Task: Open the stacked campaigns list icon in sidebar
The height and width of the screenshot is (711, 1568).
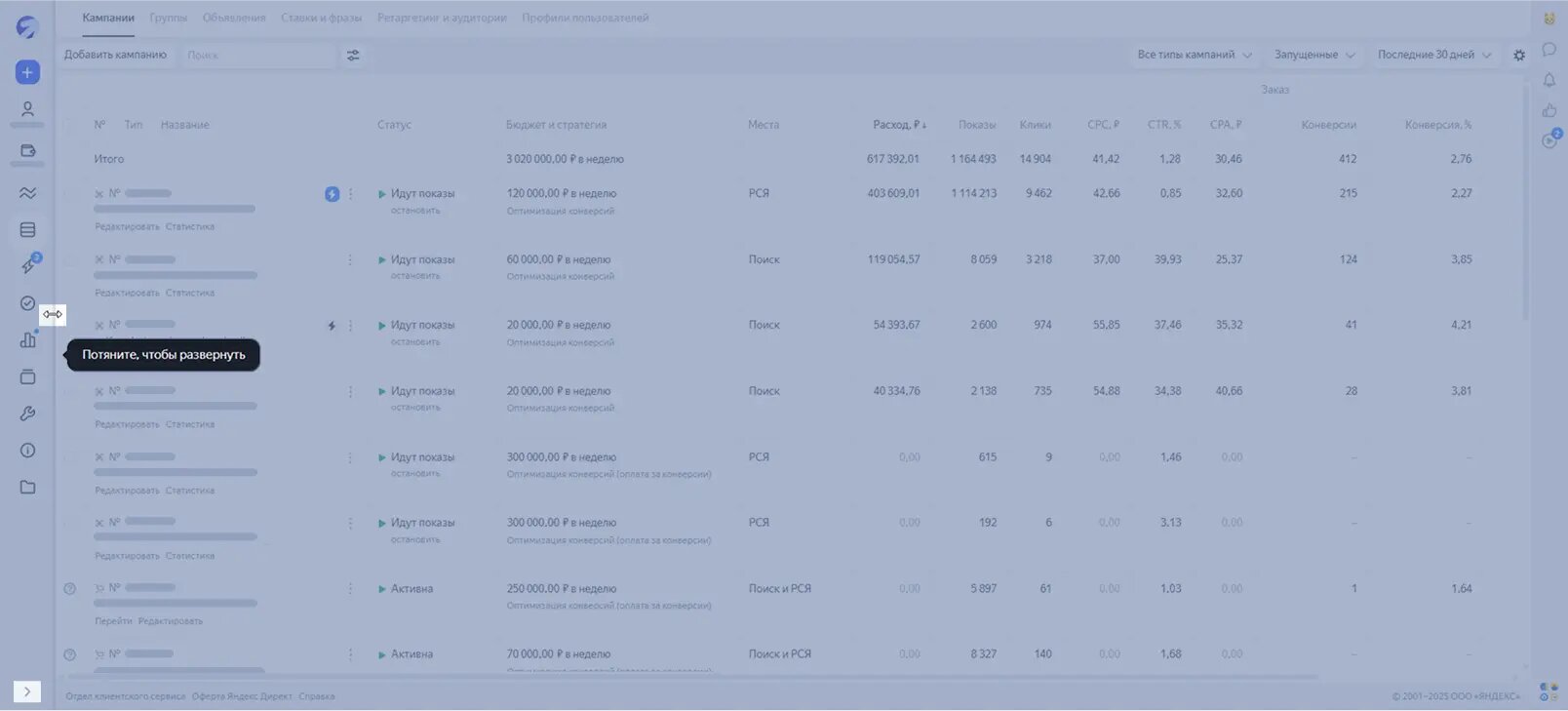Action: click(x=27, y=230)
